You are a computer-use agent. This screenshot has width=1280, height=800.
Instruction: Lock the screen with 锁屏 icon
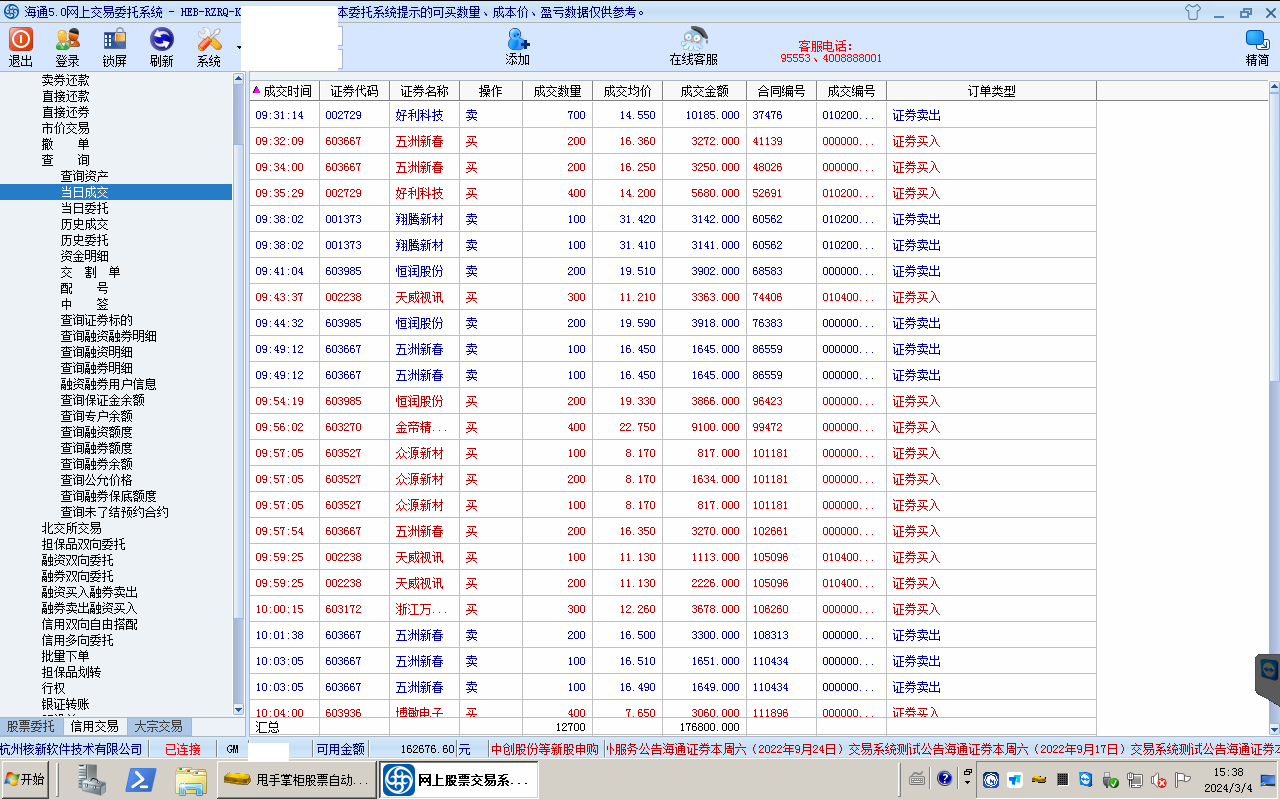[x=115, y=46]
